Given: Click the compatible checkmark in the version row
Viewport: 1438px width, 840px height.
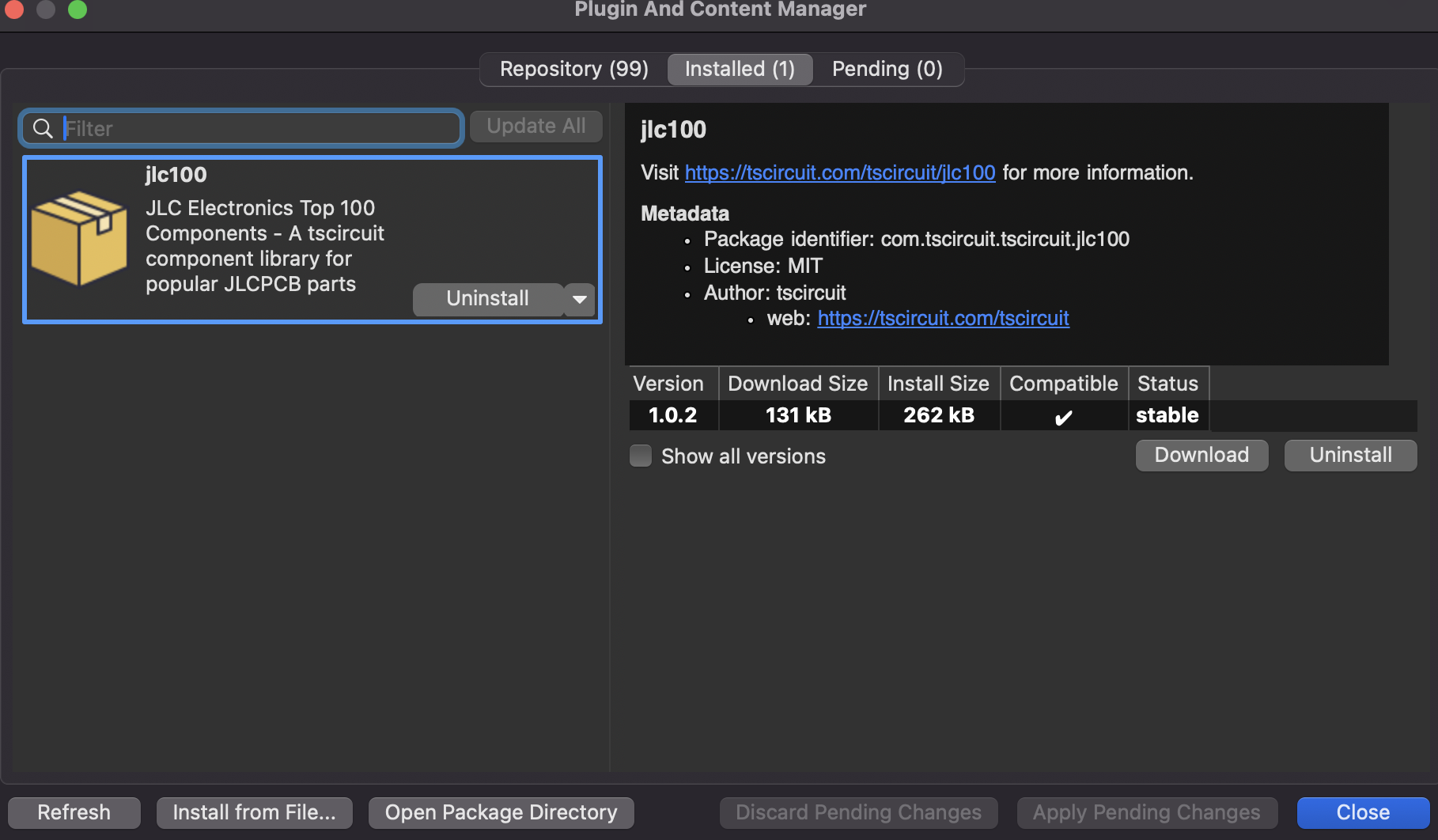Looking at the screenshot, I should point(1063,416).
